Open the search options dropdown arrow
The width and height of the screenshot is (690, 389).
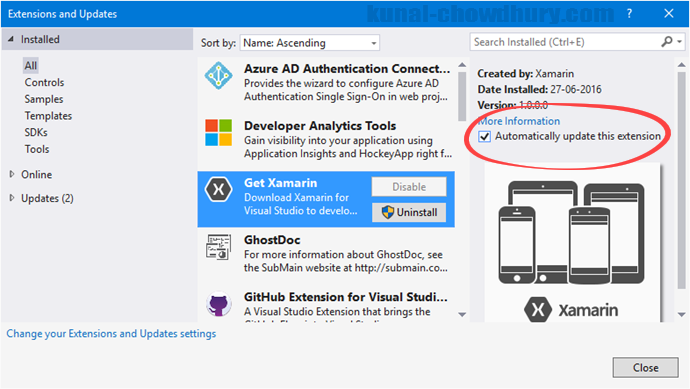[x=680, y=42]
